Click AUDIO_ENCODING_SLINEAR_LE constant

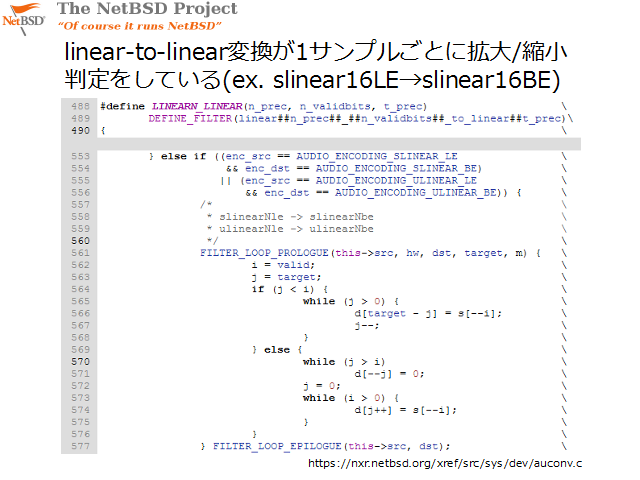[x=377, y=156]
